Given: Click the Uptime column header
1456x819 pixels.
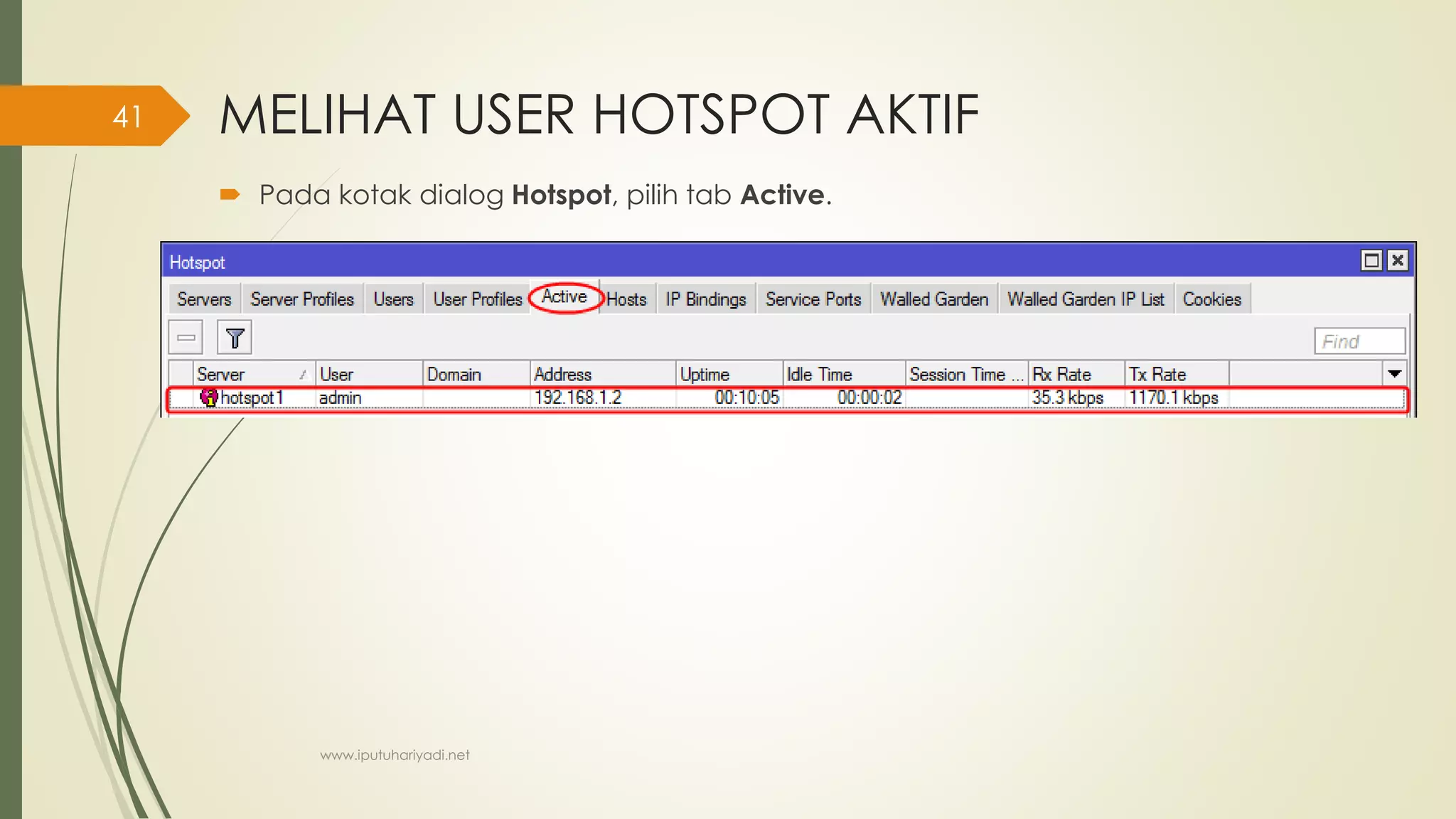Looking at the screenshot, I should [729, 374].
